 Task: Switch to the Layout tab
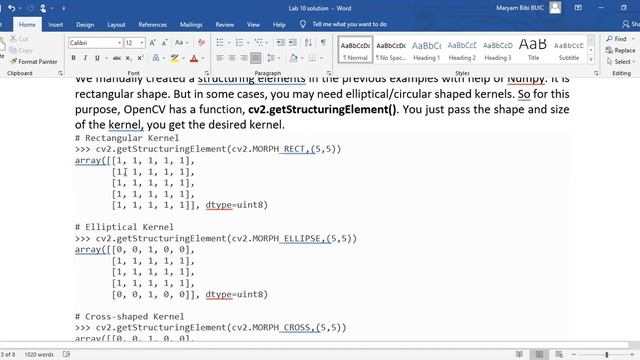coord(116,24)
